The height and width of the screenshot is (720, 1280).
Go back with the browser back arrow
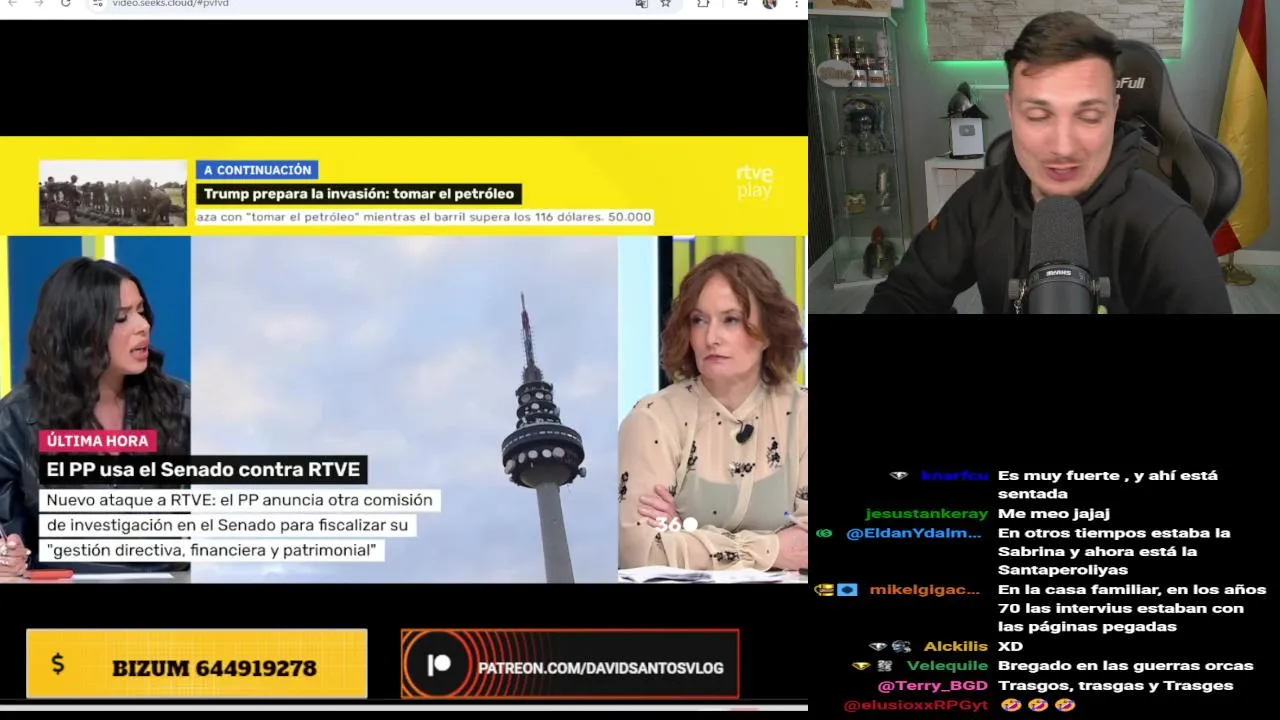pyautogui.click(x=12, y=3)
